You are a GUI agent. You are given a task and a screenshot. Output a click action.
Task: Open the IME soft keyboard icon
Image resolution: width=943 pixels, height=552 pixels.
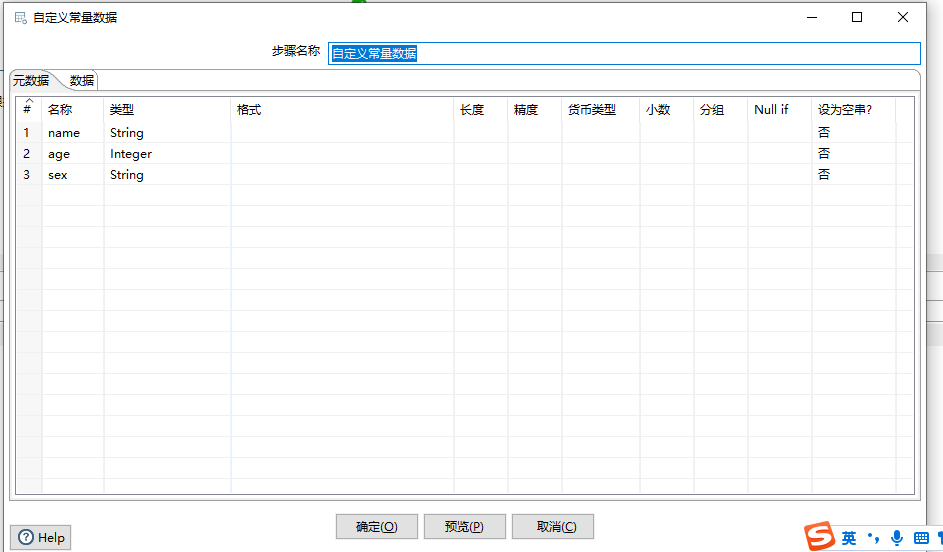tap(921, 538)
